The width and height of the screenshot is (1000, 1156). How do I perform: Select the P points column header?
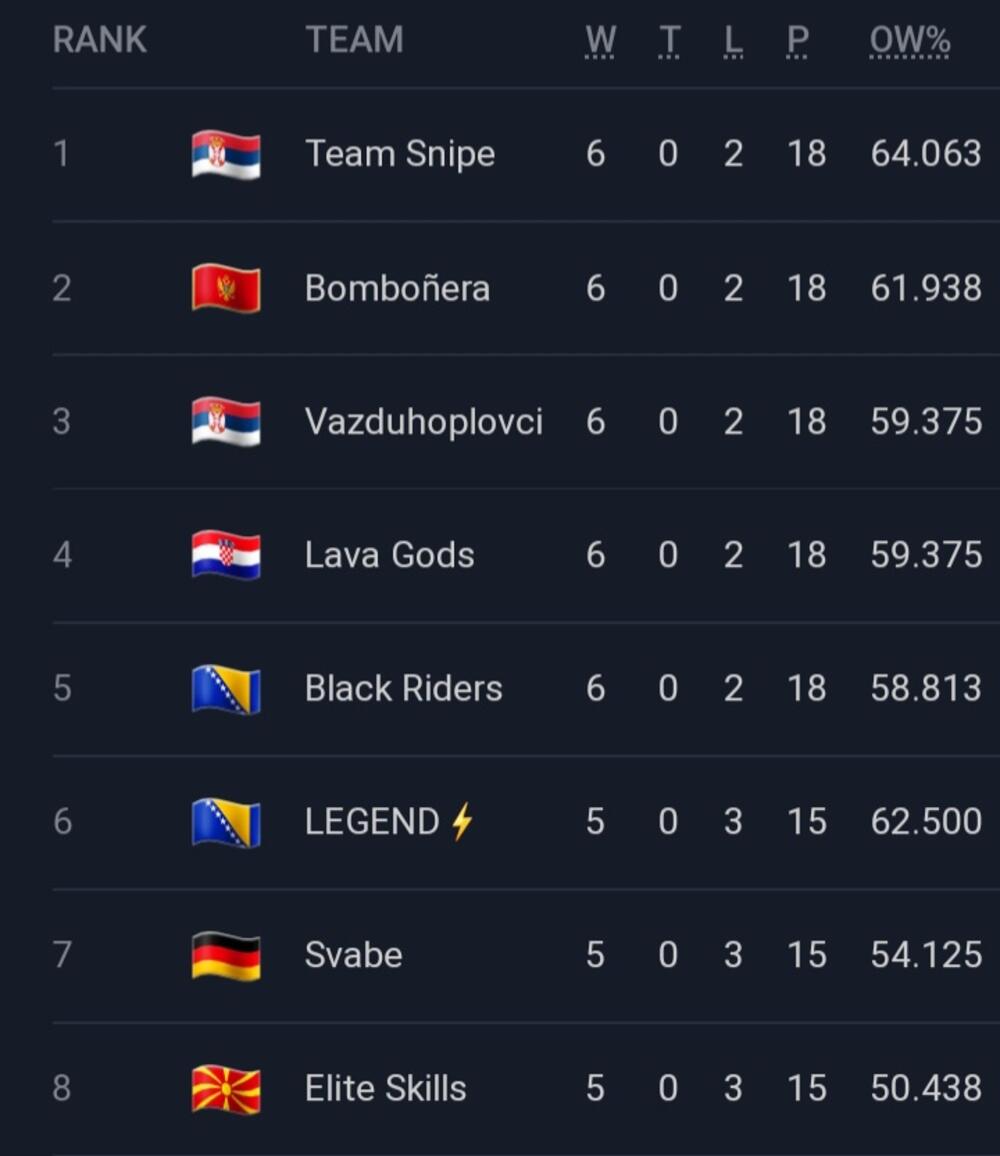[x=797, y=40]
